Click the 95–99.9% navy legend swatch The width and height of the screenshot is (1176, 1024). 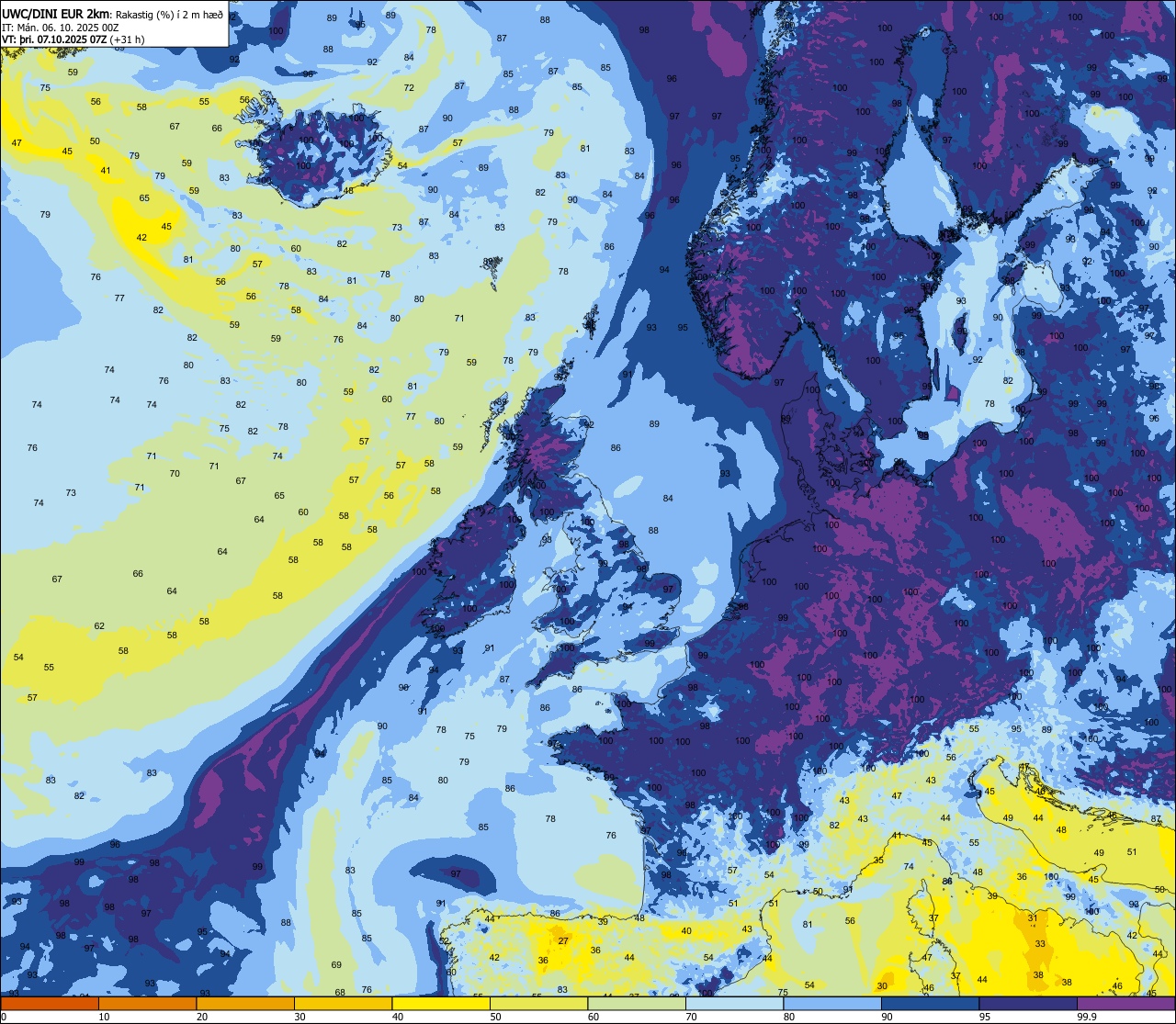[x=1028, y=1003]
